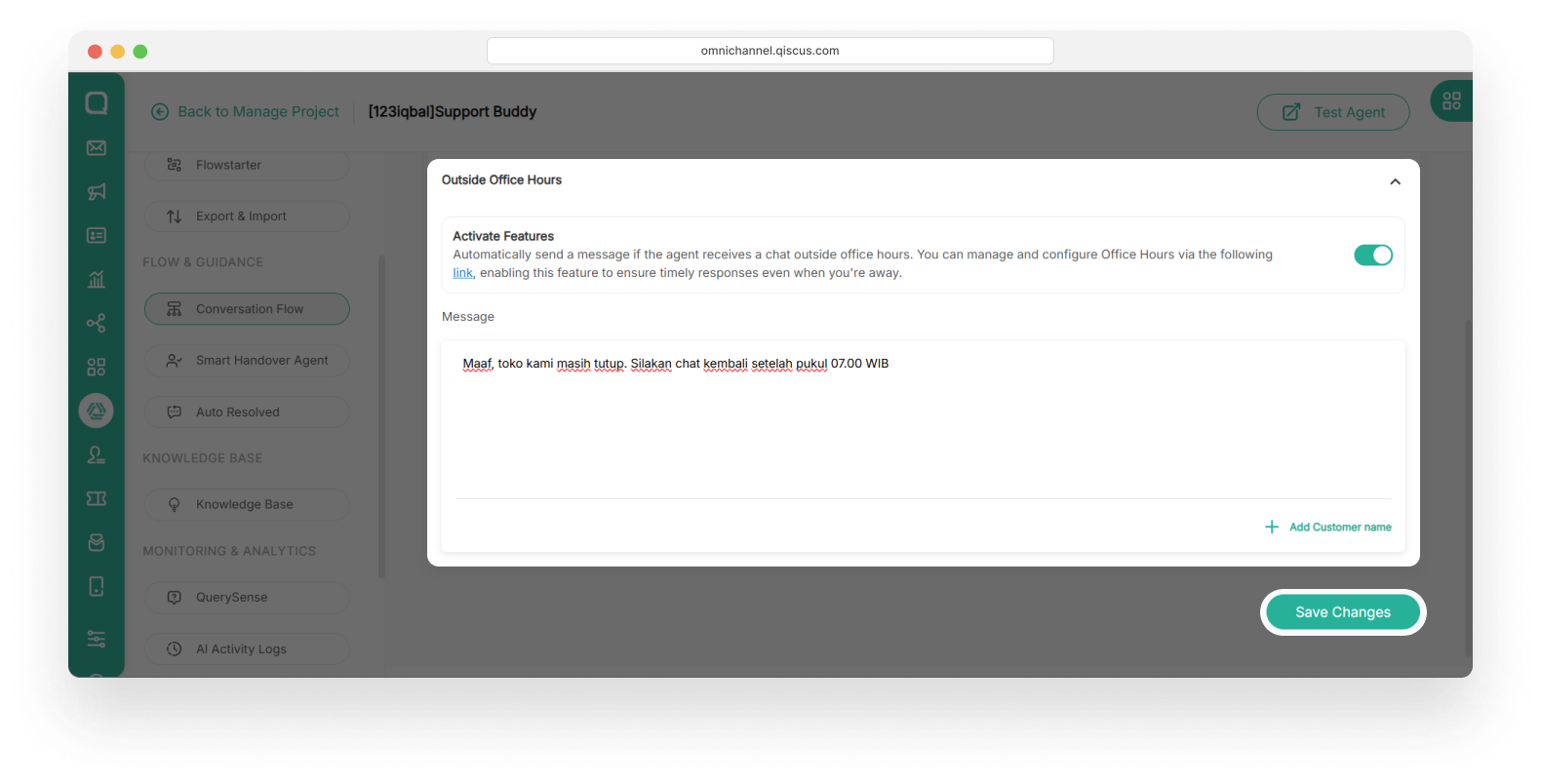Open the integrations share-nodes sidebar icon
Image resolution: width=1541 pixels, height=784 pixels.
[x=97, y=324]
